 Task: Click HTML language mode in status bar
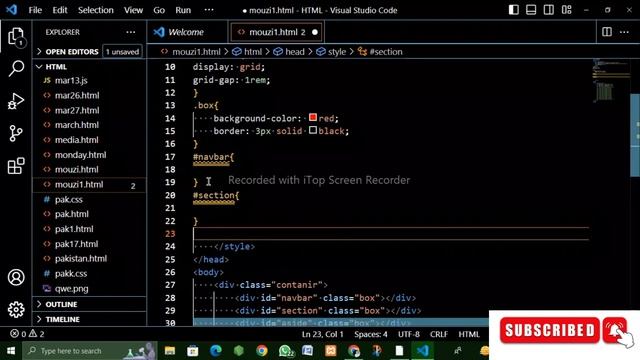[469, 334]
